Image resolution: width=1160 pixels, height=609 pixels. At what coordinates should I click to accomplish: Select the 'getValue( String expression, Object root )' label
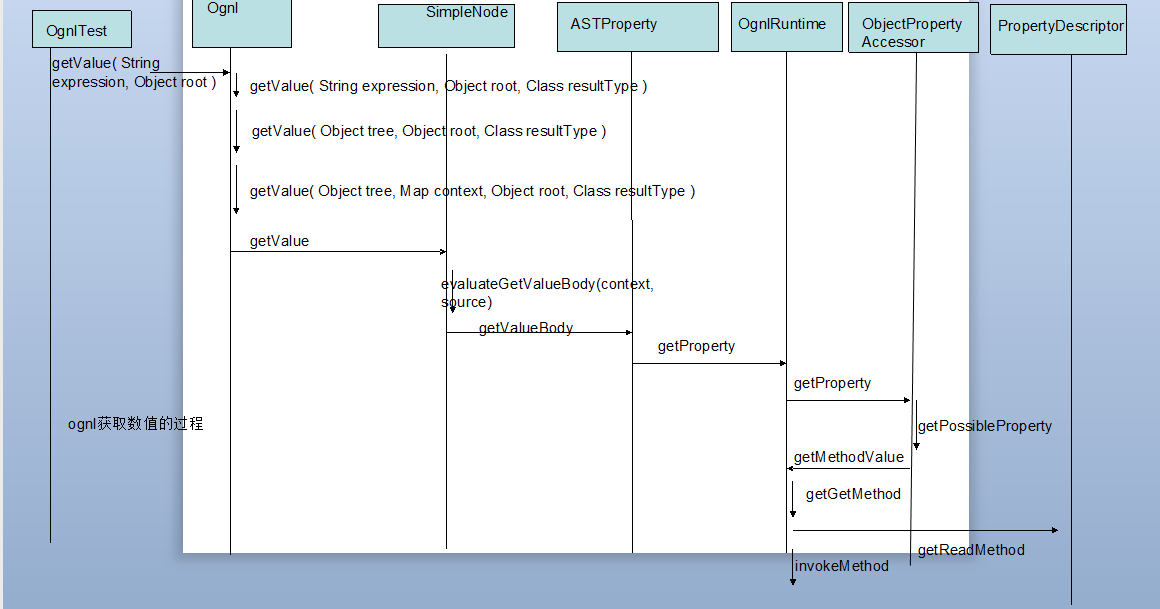pyautogui.click(x=134, y=73)
